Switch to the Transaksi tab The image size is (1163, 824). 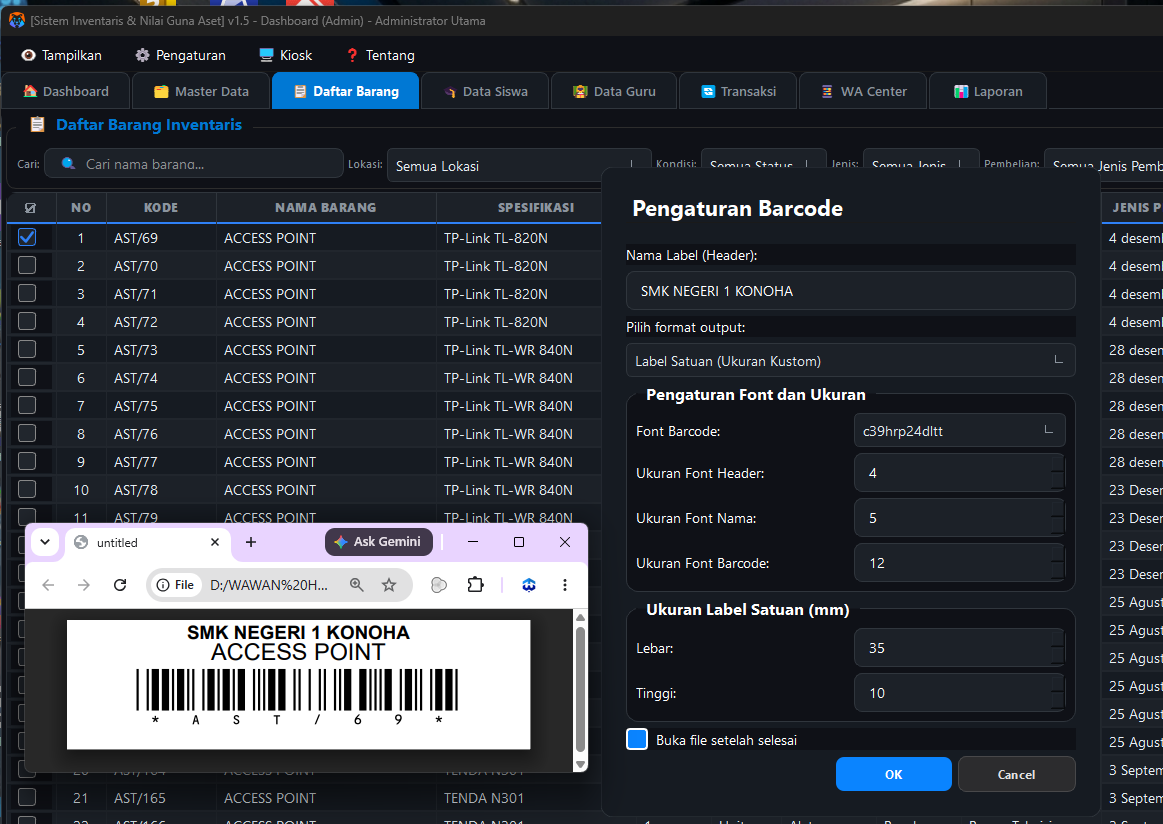click(x=738, y=91)
